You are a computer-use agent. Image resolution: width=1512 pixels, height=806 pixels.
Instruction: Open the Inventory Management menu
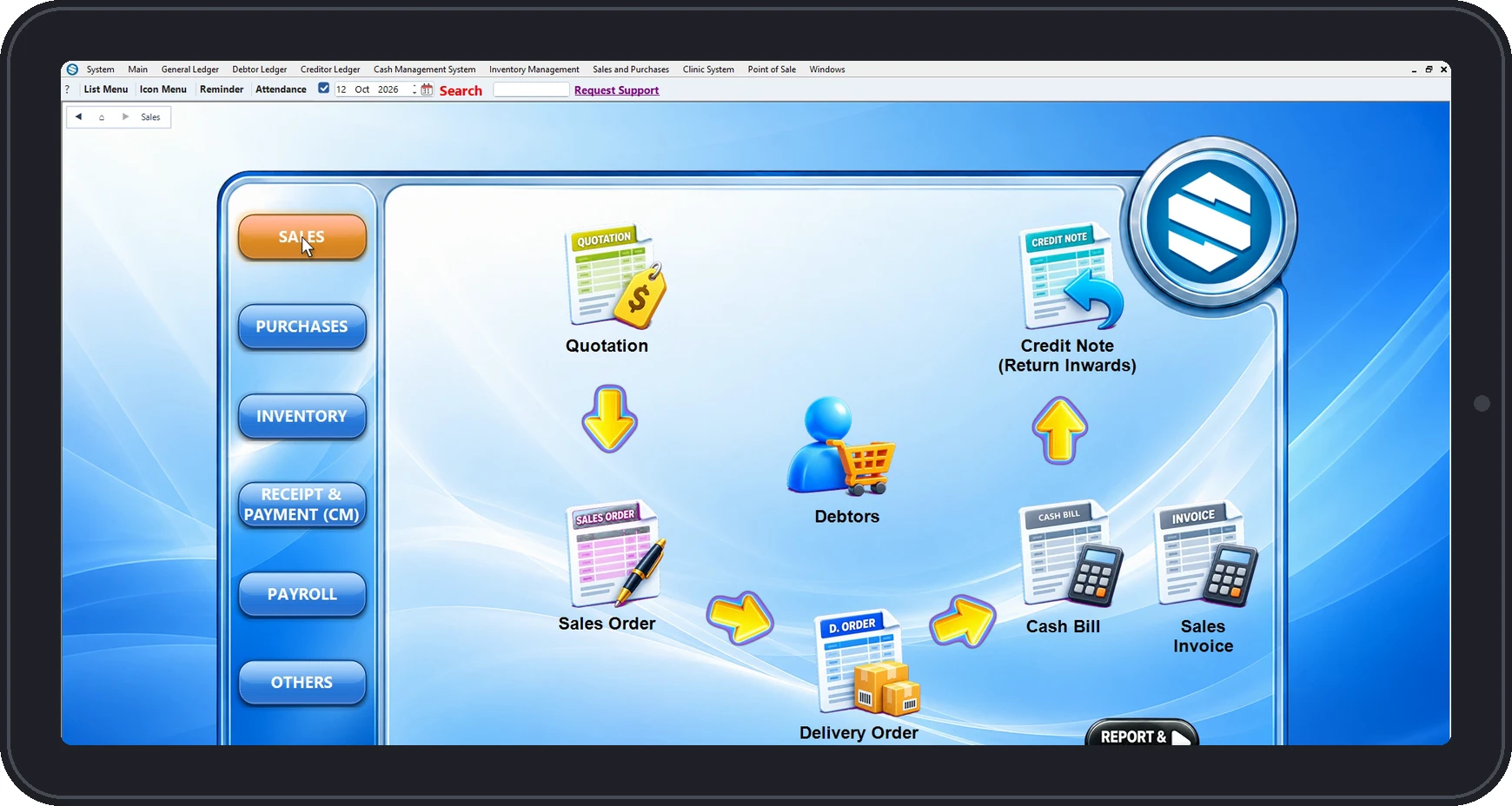(x=534, y=69)
